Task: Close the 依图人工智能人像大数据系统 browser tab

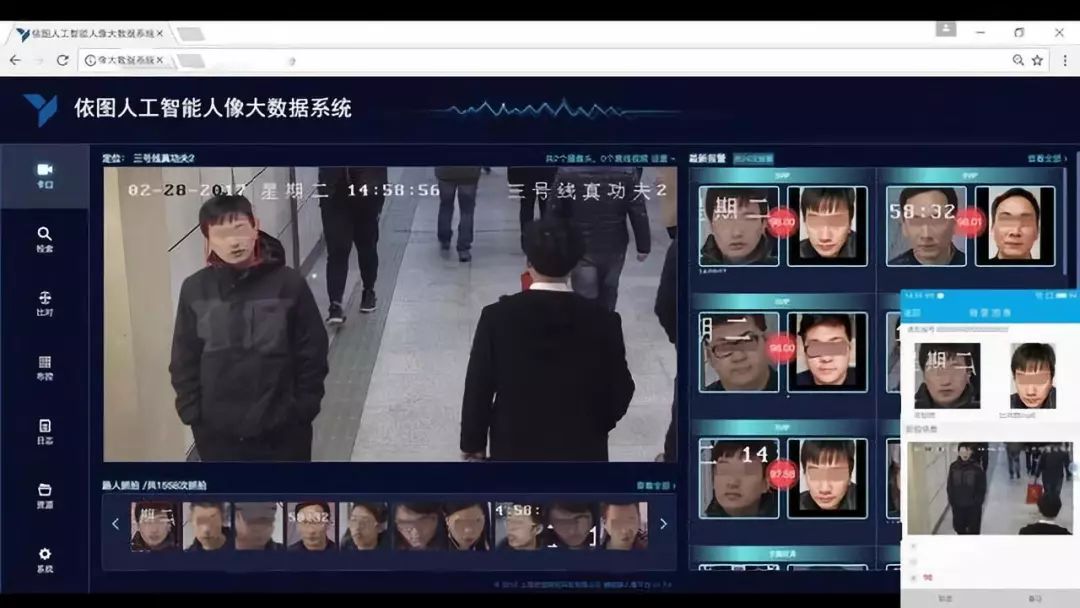Action: coord(160,33)
